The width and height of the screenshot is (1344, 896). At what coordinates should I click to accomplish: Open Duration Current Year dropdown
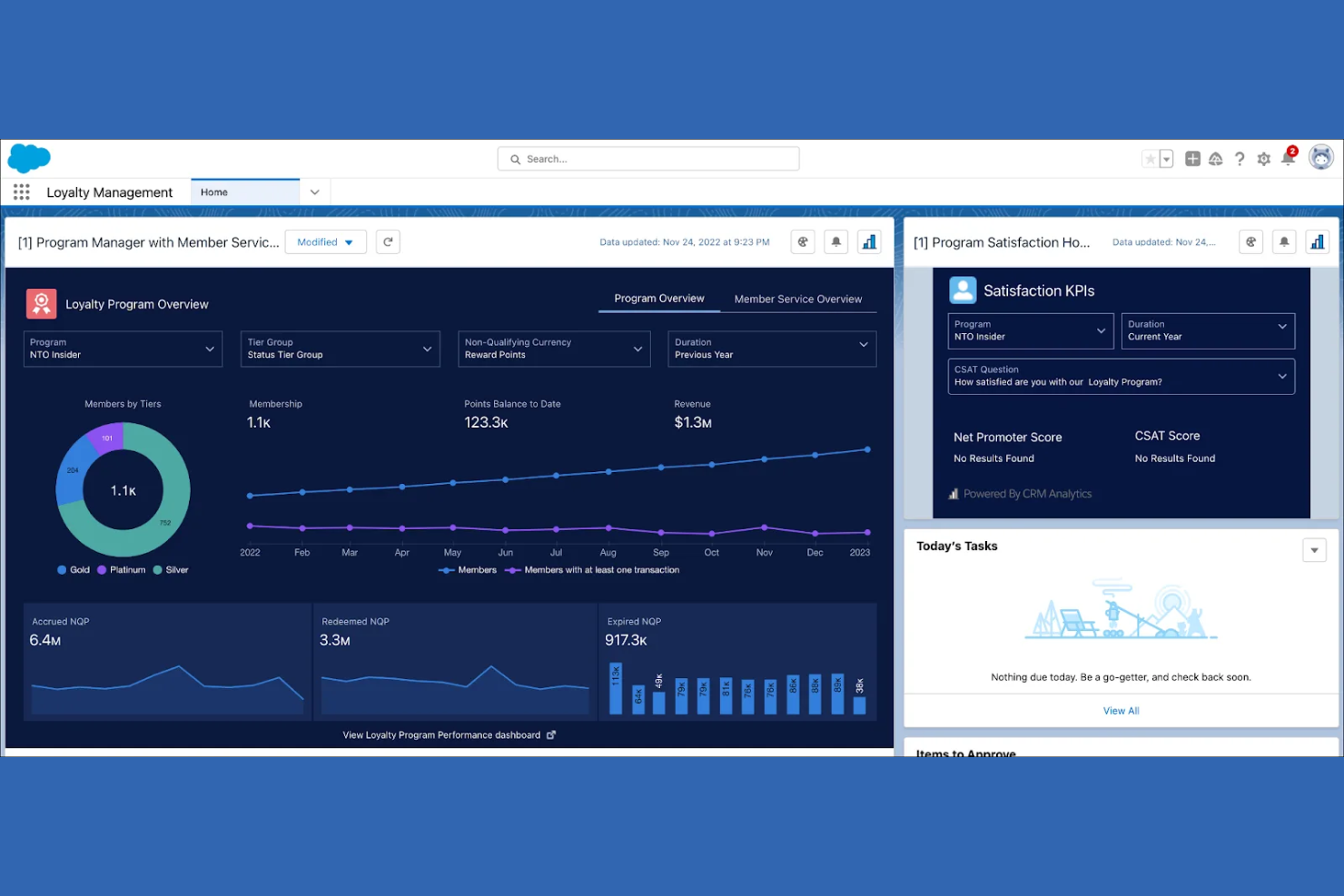pyautogui.click(x=1208, y=330)
